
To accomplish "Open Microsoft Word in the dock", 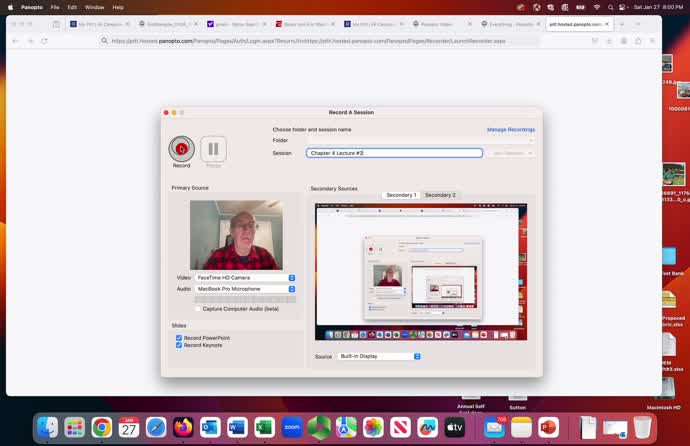I will pos(237,428).
